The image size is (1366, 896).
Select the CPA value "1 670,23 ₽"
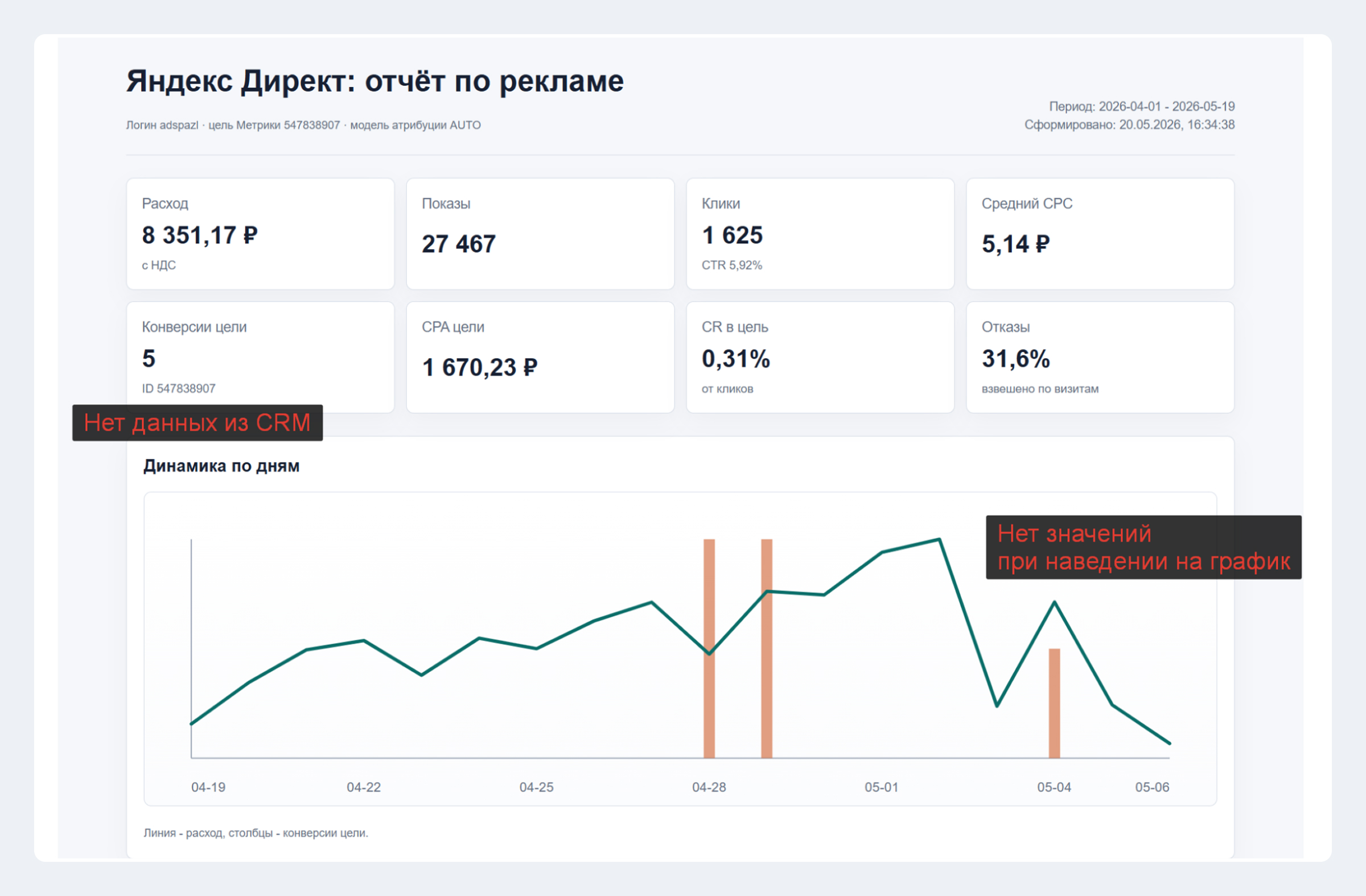[x=480, y=367]
